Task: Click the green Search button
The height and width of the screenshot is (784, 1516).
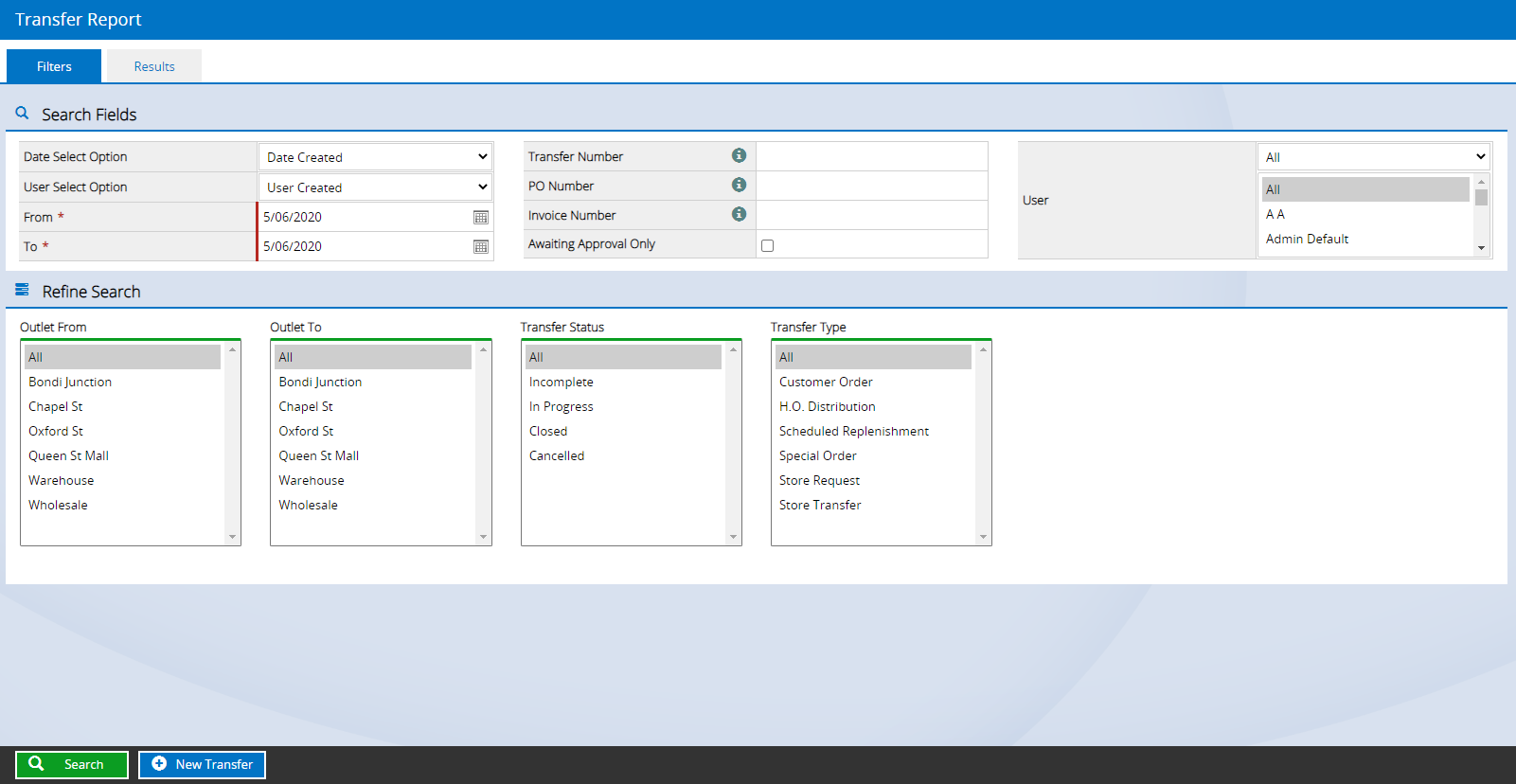Action: pyautogui.click(x=72, y=764)
